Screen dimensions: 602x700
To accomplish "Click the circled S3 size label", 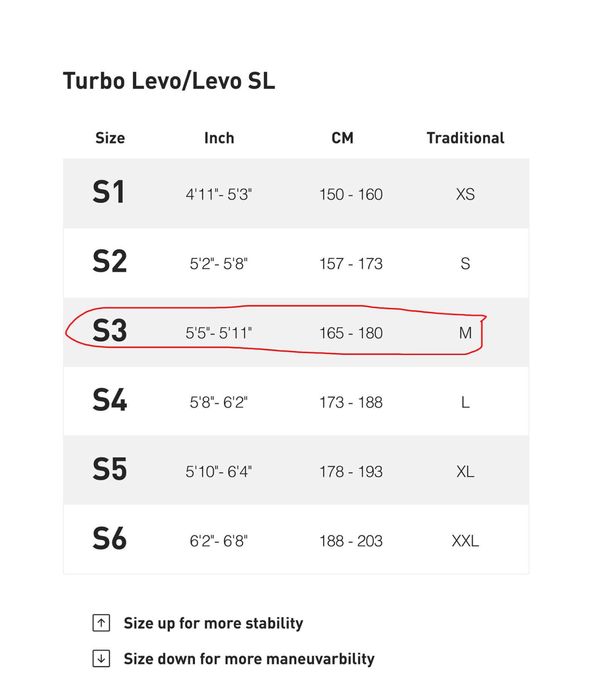I will click(109, 332).
